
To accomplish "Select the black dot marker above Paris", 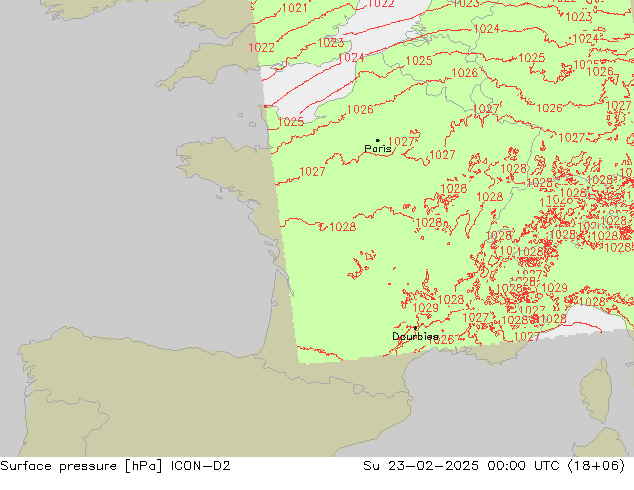I will click(x=378, y=140).
